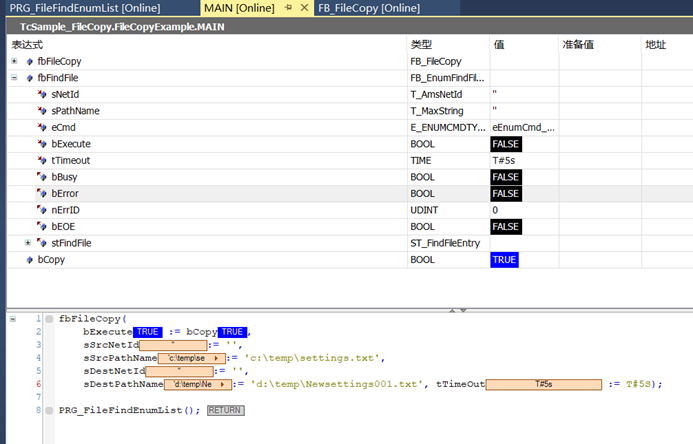
Task: Toggle breakpoint marker on line 8
Action: pyautogui.click(x=50, y=410)
